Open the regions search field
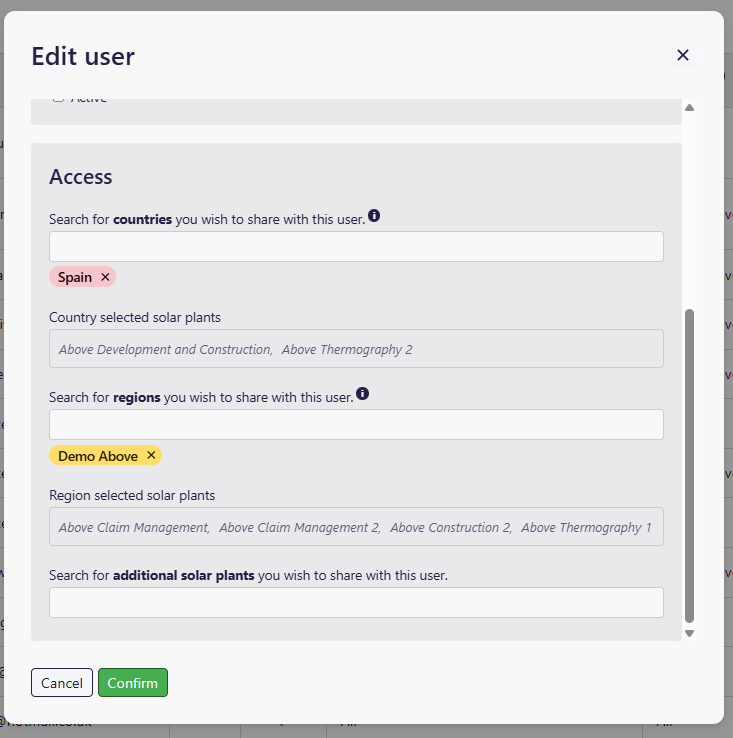The image size is (733, 738). 356,424
